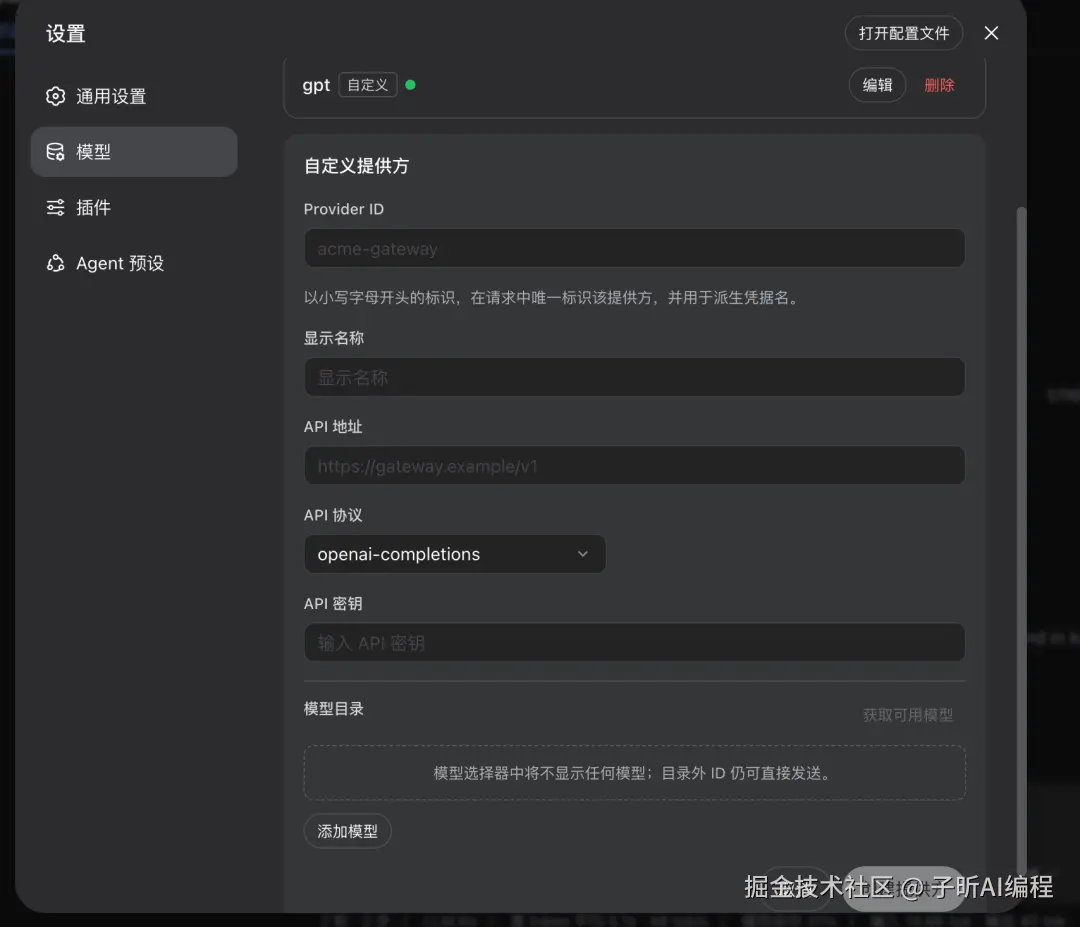Click the 自定义提供方 heading
This screenshot has height=927, width=1080.
point(356,166)
